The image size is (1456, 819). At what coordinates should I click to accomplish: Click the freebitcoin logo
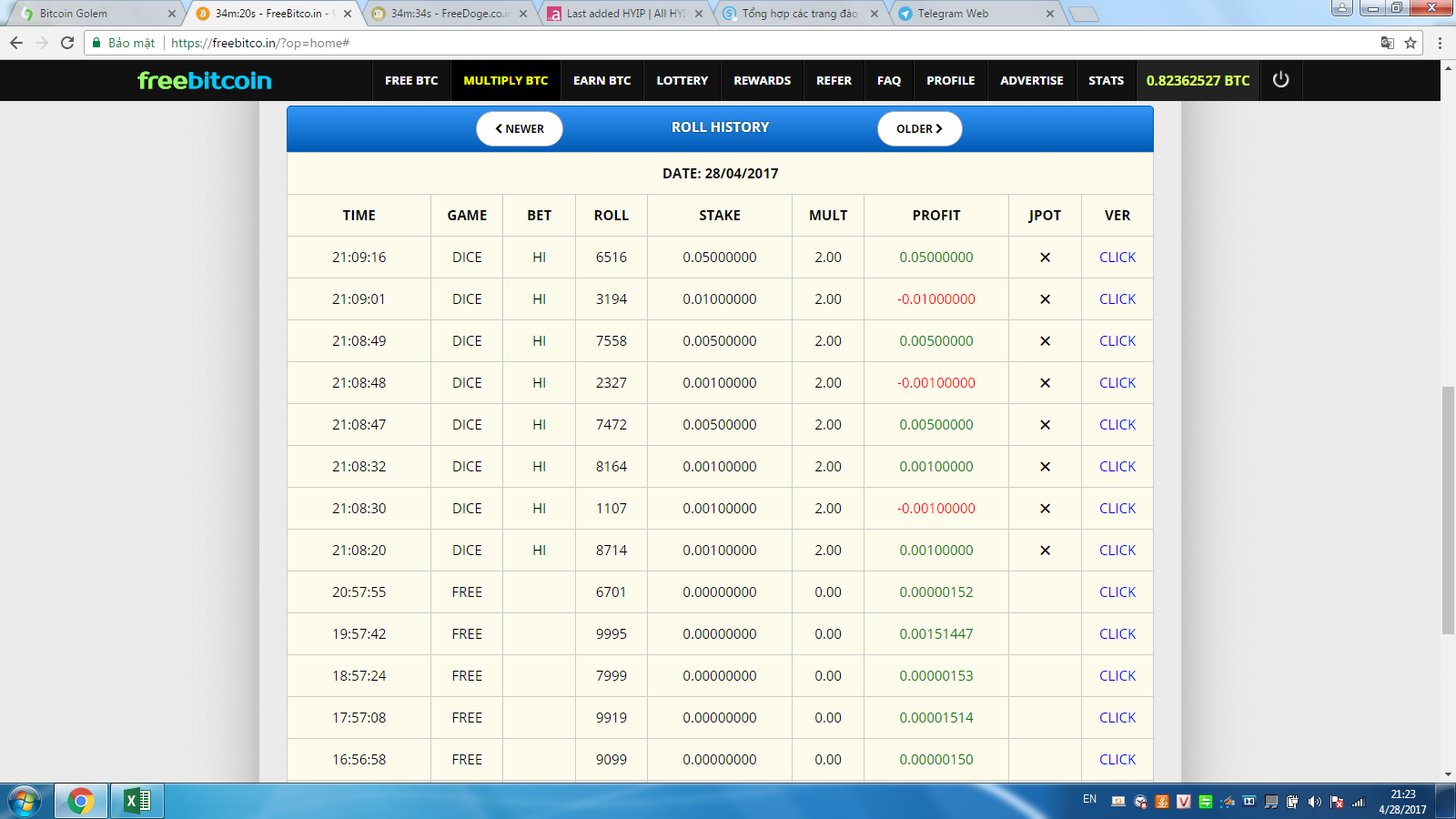click(205, 81)
